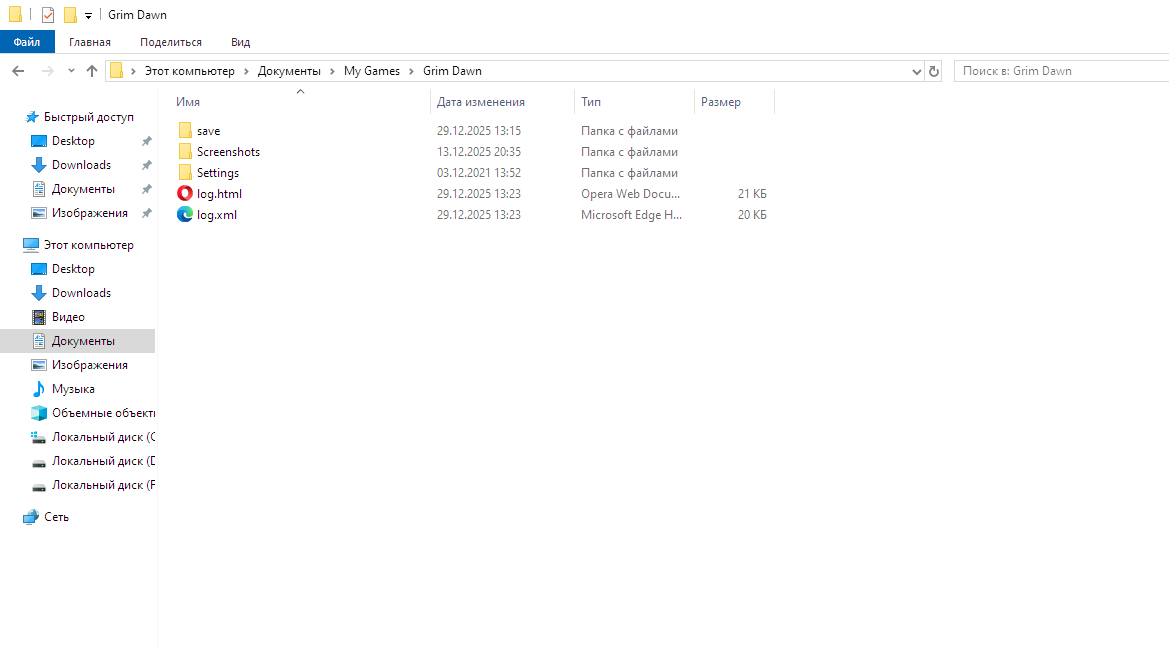Expand the chevron after My Games breadcrumb
This screenshot has height=647, width=1169.
[x=412, y=71]
